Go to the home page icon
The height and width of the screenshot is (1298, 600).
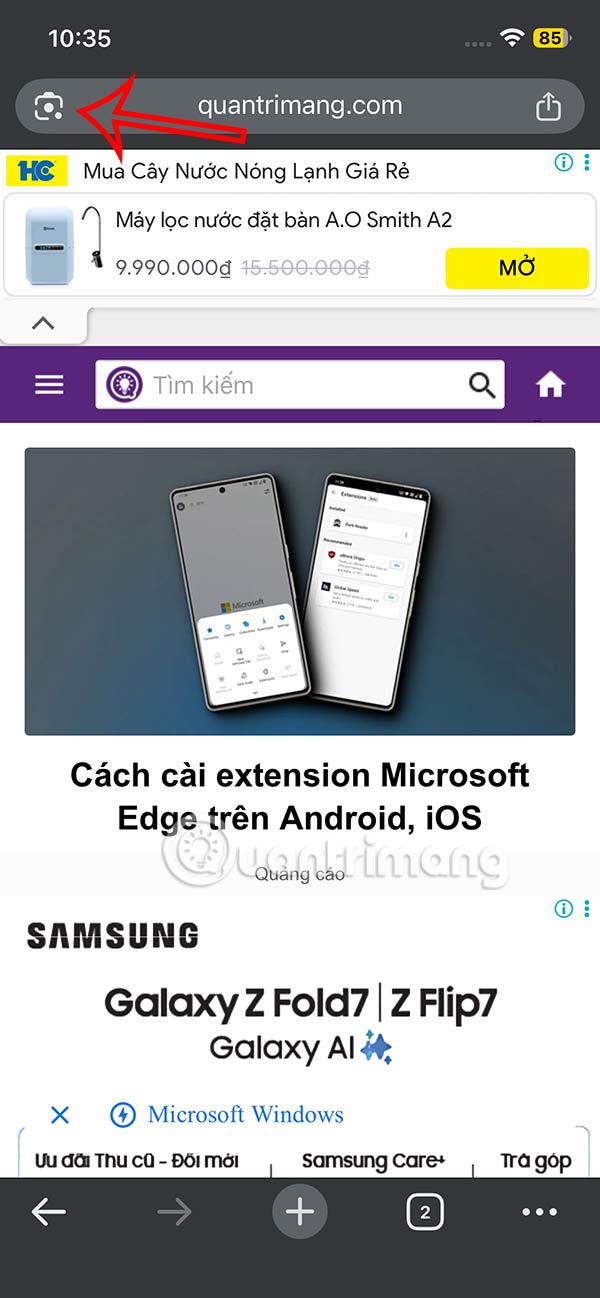(551, 385)
